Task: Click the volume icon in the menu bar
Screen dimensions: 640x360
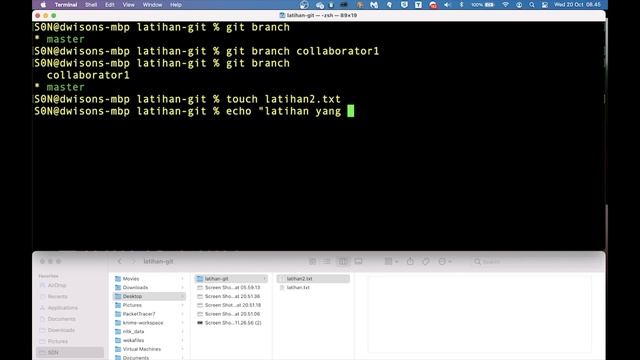Action: click(x=447, y=5)
